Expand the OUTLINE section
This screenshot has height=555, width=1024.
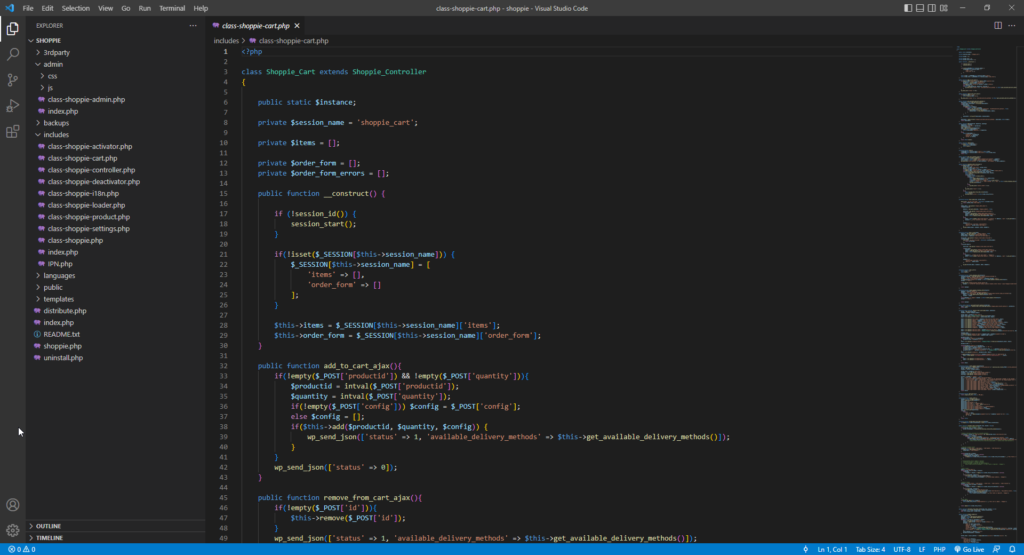click(116, 526)
